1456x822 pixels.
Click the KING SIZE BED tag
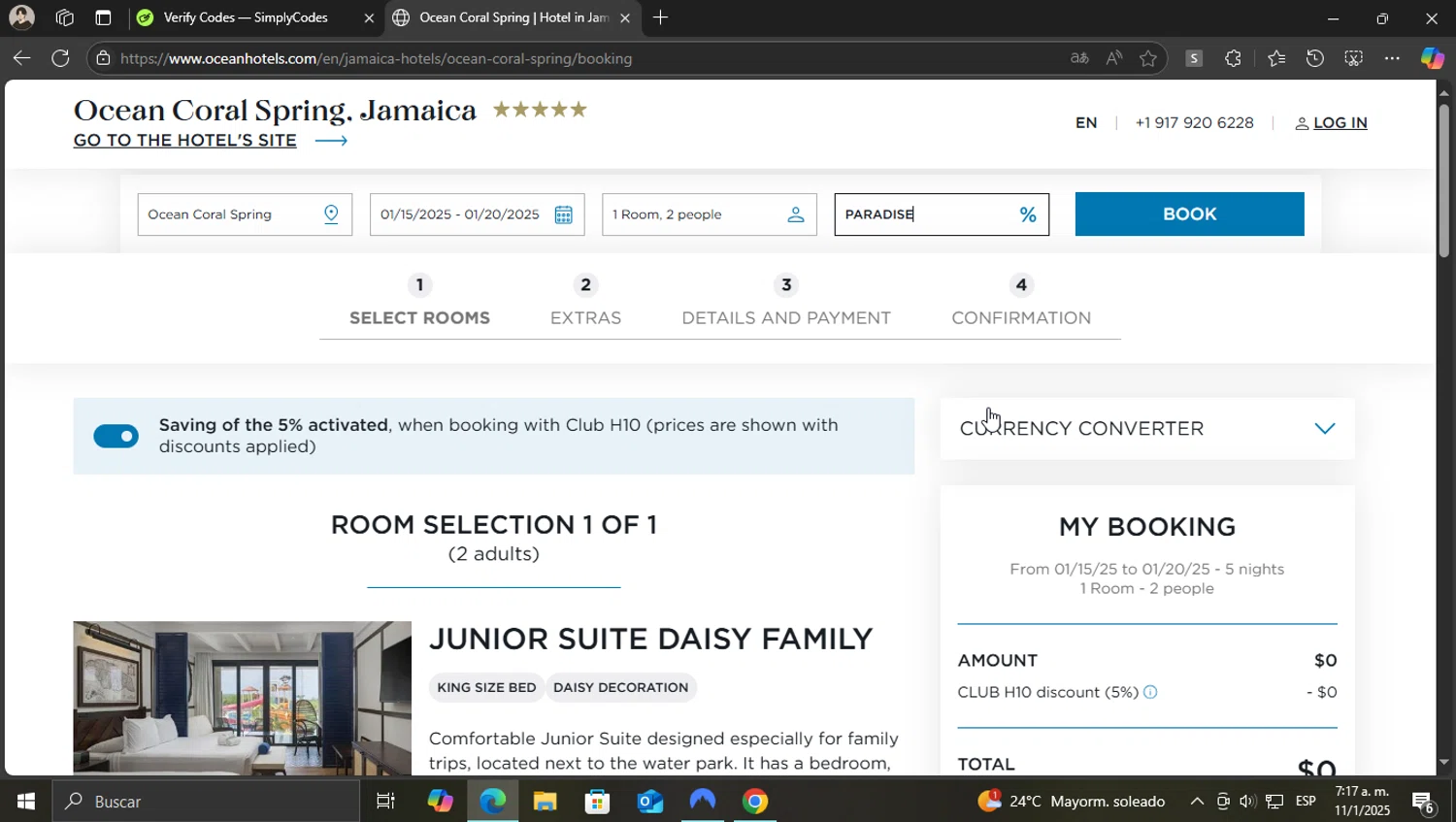[486, 688]
